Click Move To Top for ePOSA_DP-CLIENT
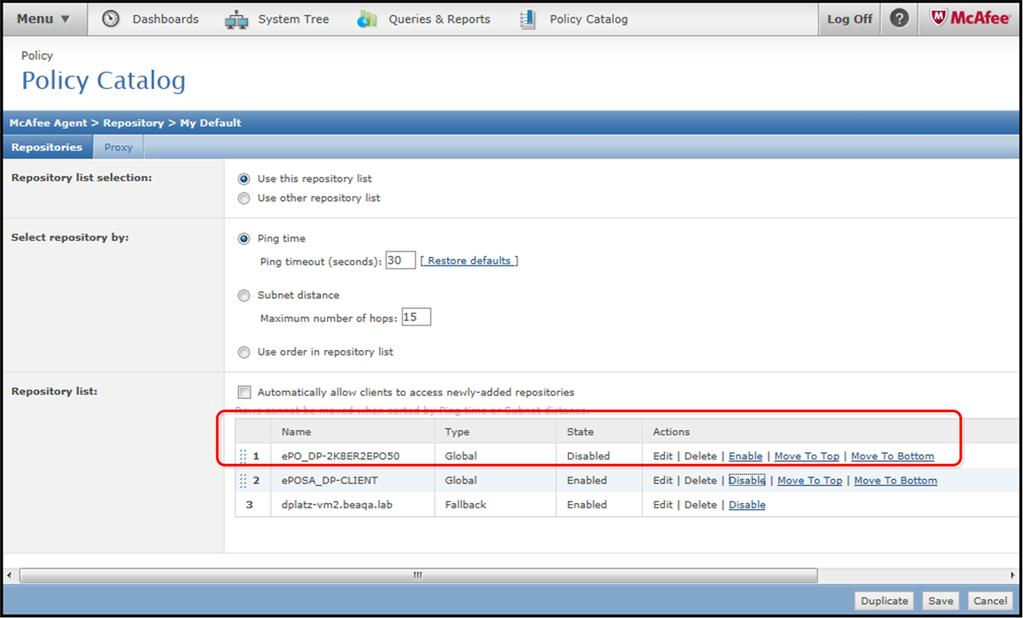Screen dimensions: 1023x618 (810, 480)
